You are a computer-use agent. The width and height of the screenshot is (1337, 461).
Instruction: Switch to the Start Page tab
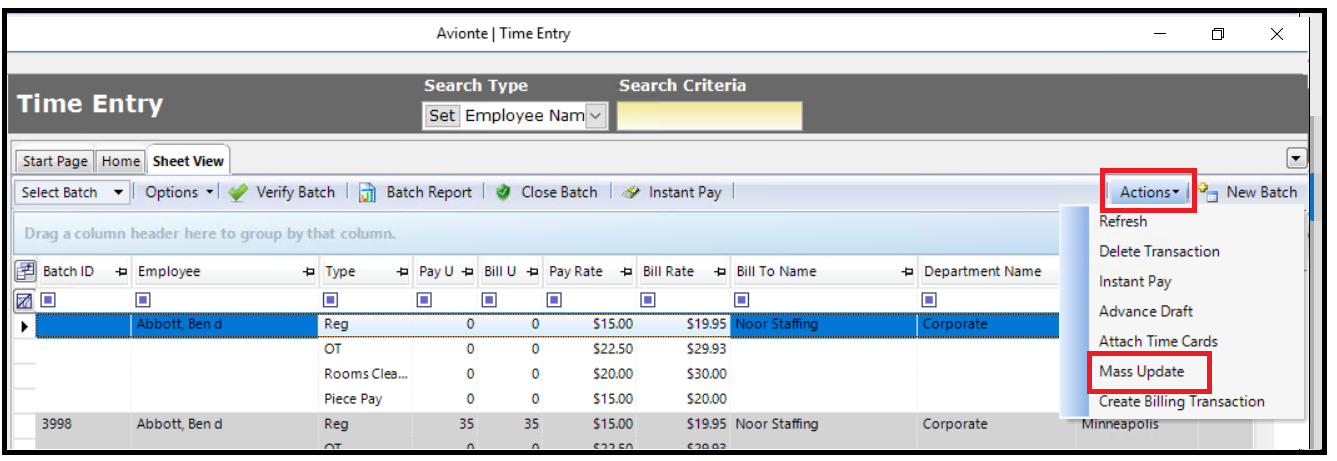point(55,161)
